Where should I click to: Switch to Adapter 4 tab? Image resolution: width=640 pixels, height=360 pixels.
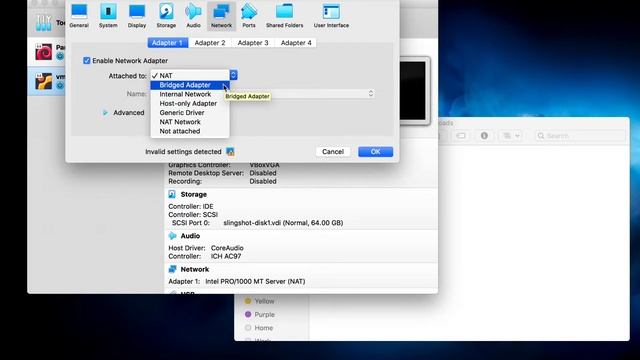(x=296, y=43)
